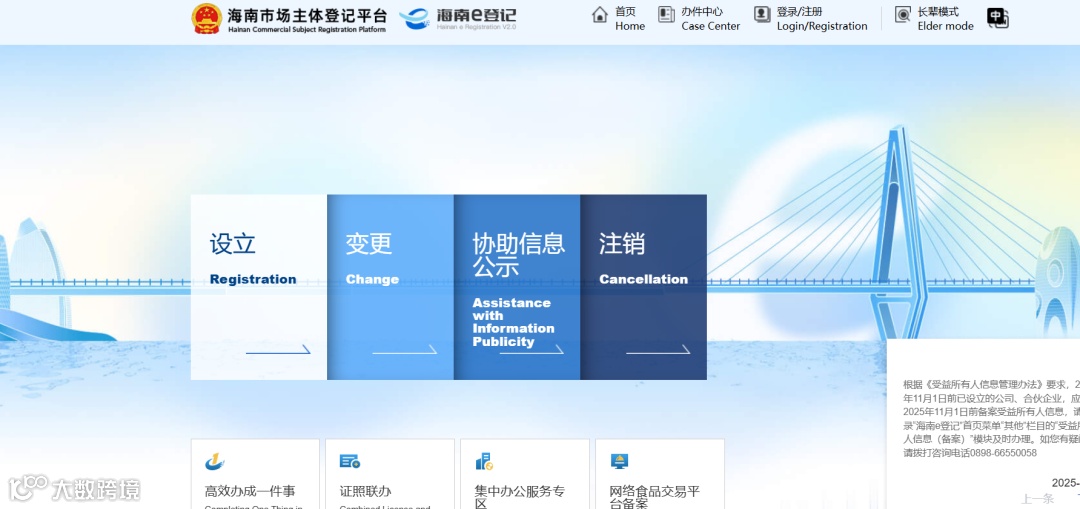The height and width of the screenshot is (509, 1080).
Task: Open the 变更 Change tile
Action: [391, 287]
